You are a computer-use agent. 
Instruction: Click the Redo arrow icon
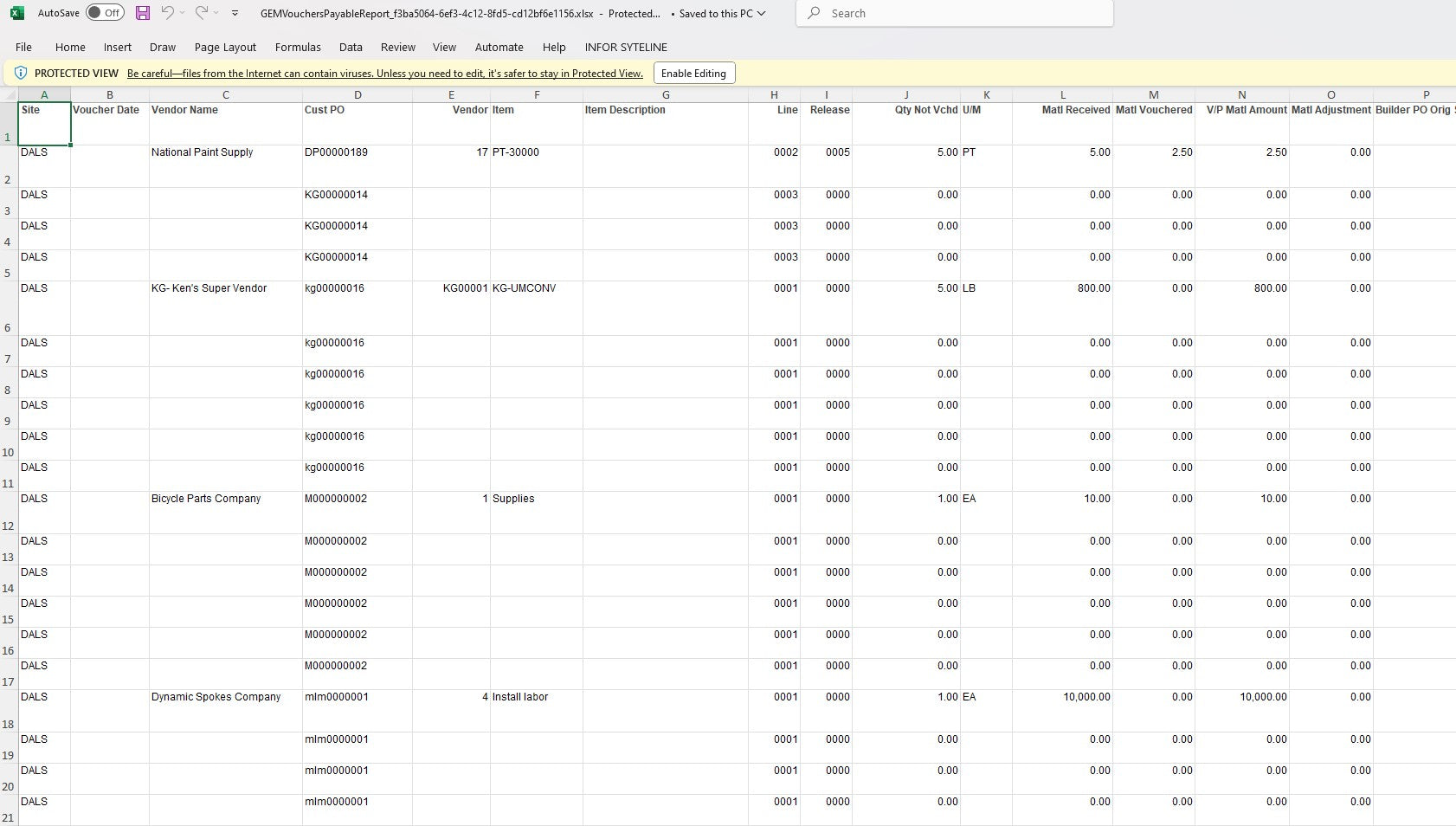point(202,13)
